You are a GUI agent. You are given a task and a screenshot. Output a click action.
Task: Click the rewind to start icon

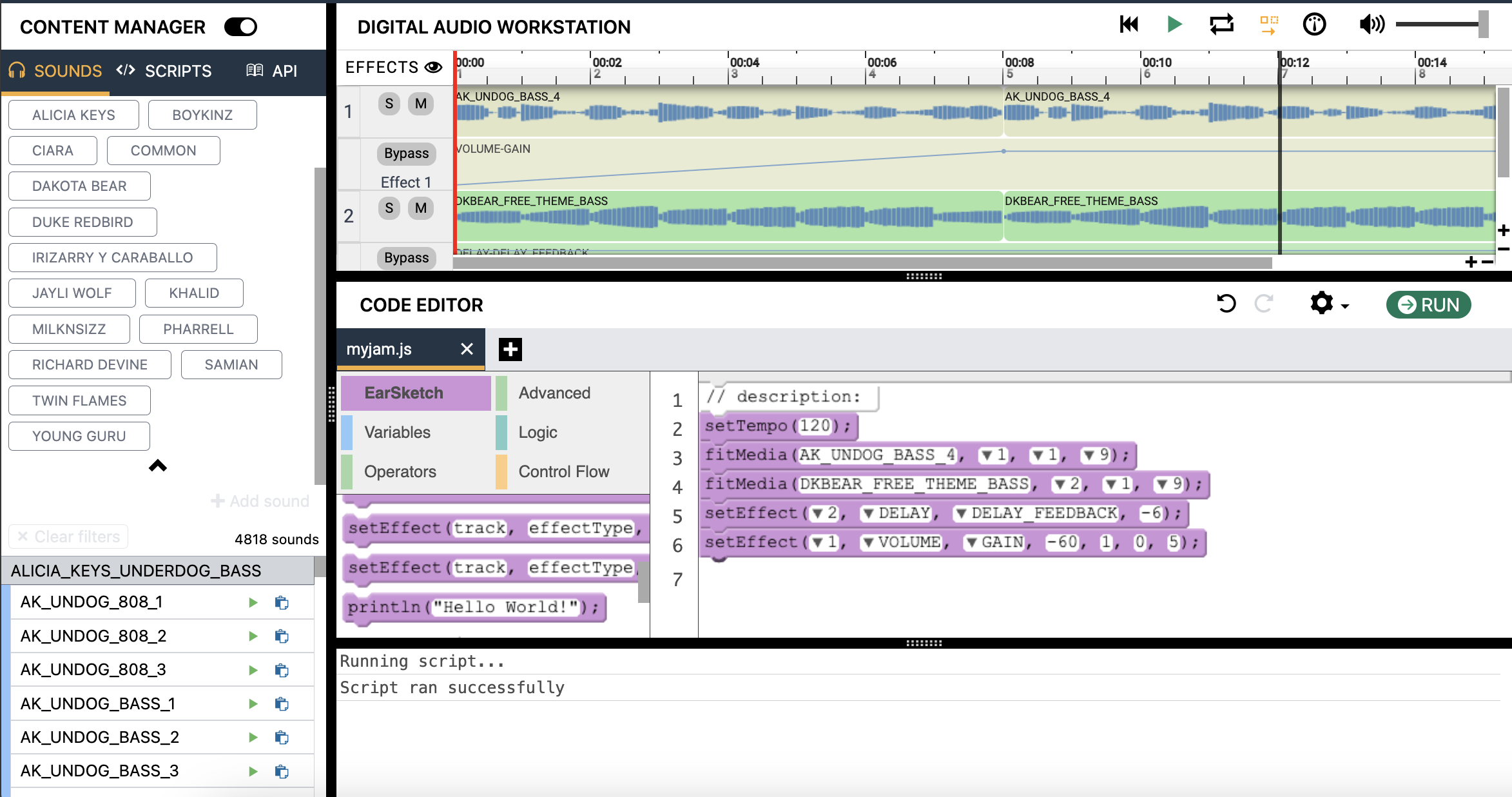1129,25
